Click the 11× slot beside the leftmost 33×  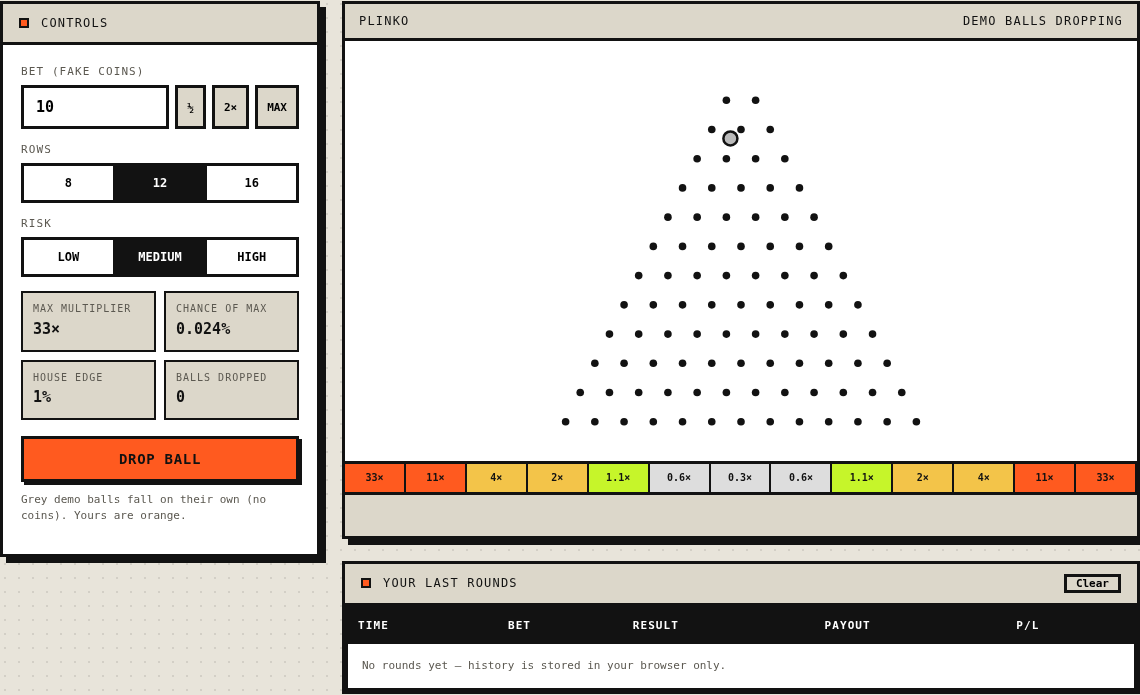(x=435, y=478)
